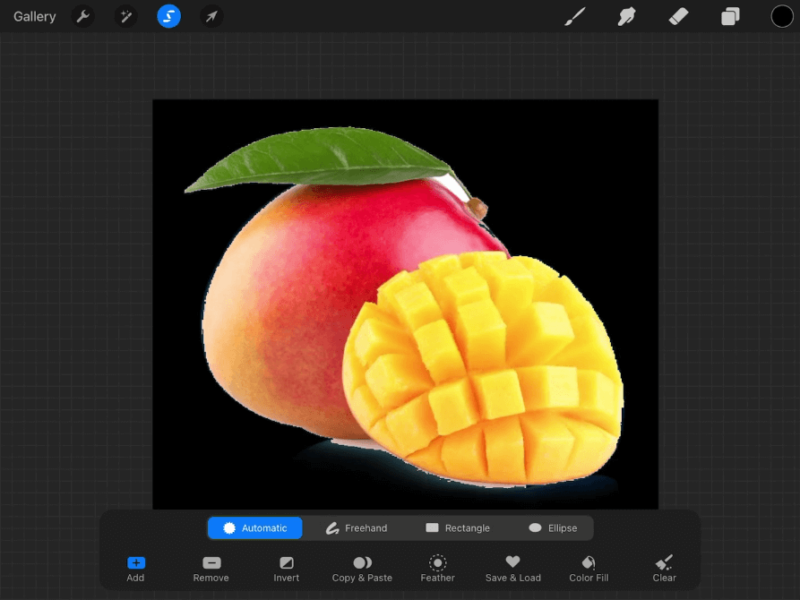
Task: Choose the Rectangle selection mode
Action: pyautogui.click(x=459, y=527)
